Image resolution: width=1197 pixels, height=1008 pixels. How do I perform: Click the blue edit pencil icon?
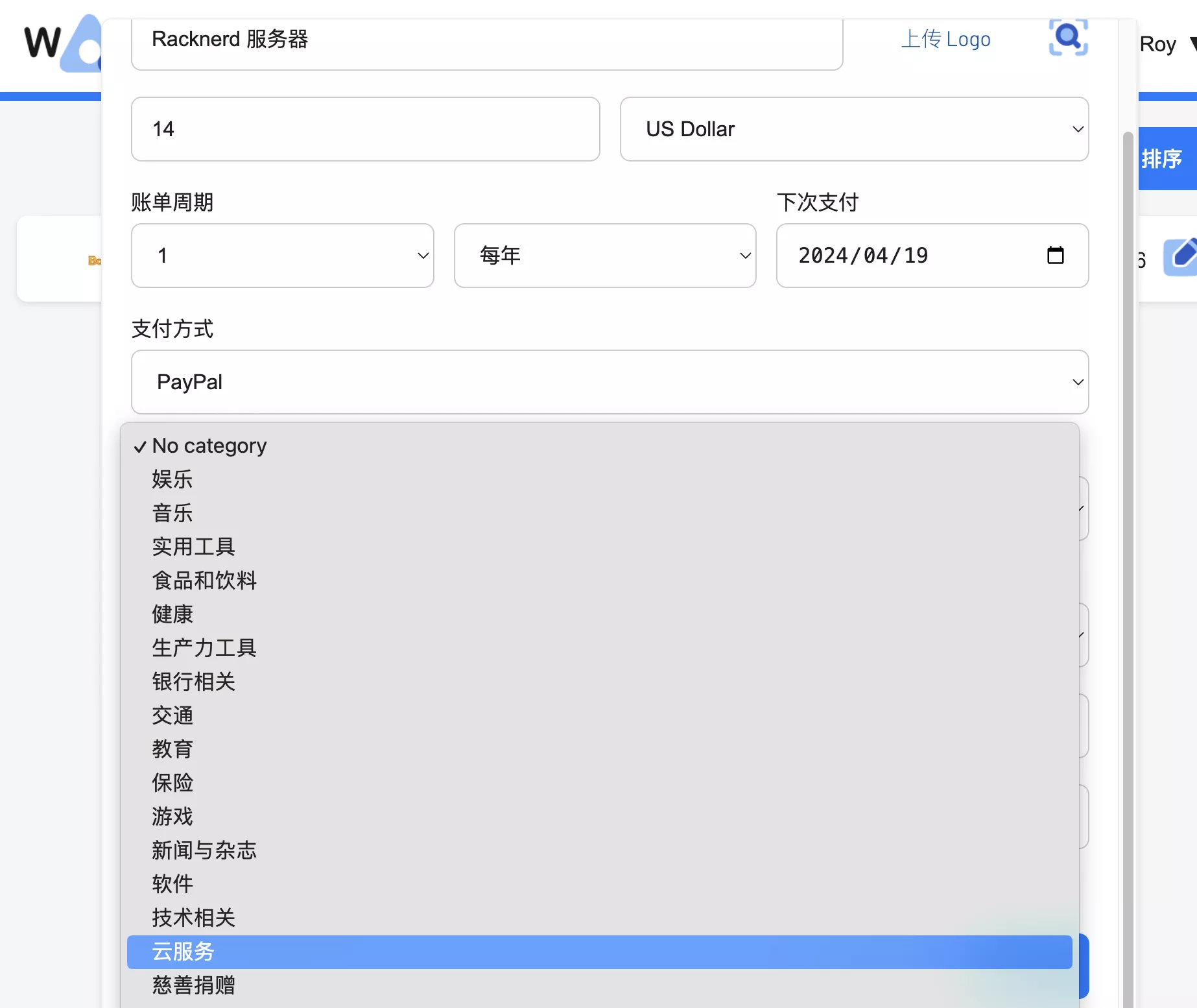[x=1181, y=256]
